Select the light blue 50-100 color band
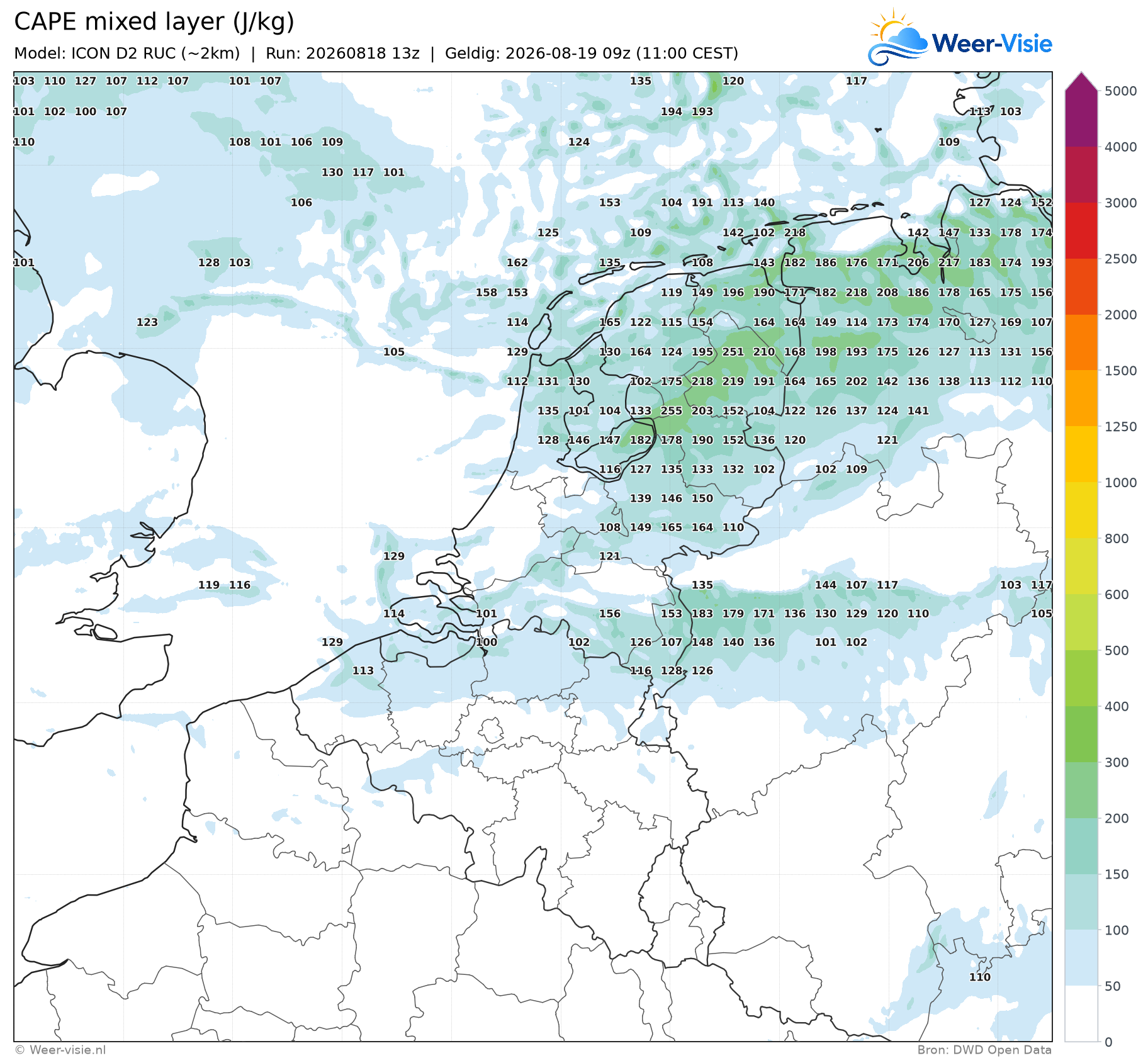Image resolution: width=1148 pixels, height=1058 pixels. point(1081,958)
